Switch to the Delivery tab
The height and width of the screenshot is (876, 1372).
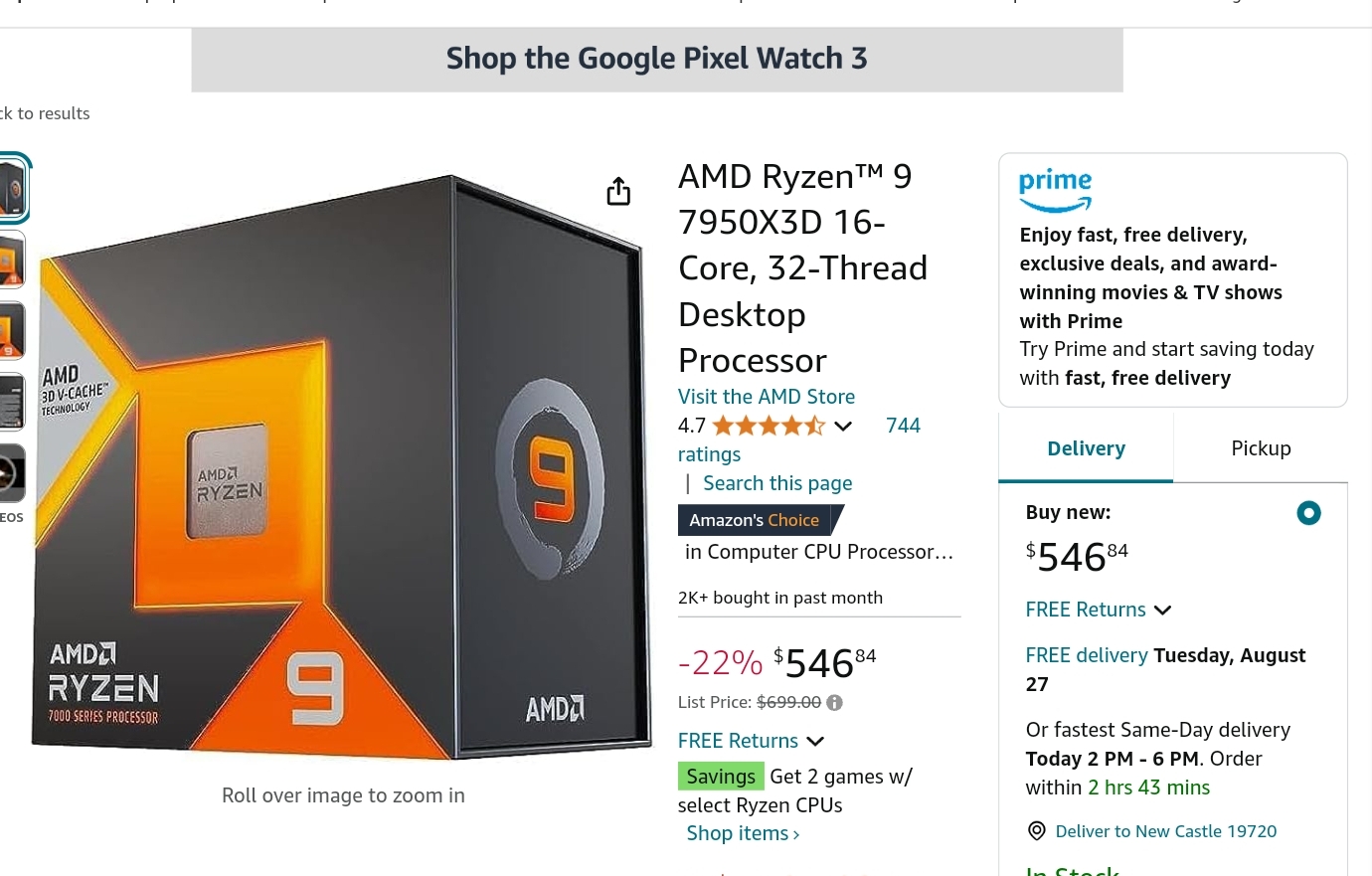click(1086, 448)
